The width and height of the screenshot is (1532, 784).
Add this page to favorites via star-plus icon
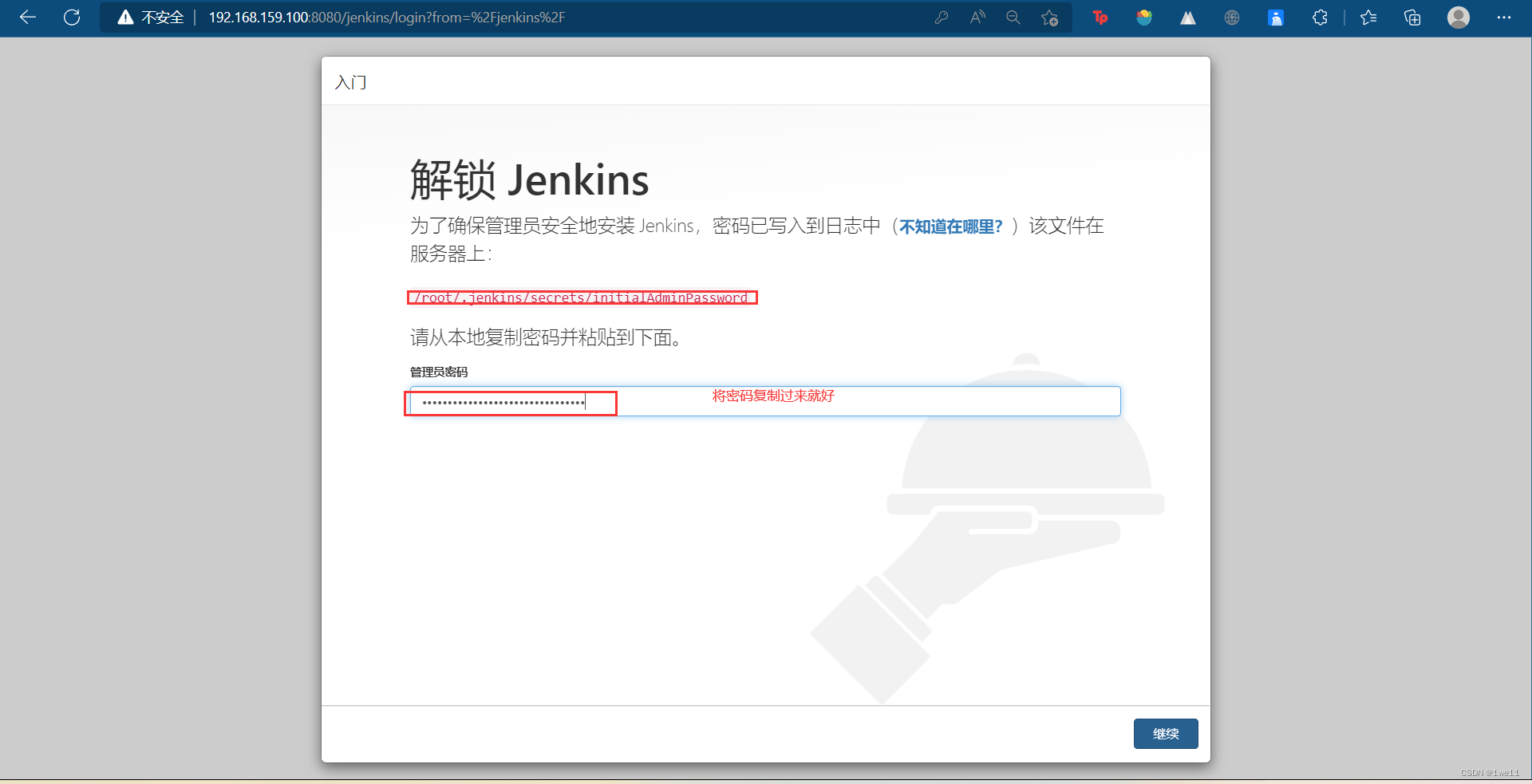(1050, 18)
